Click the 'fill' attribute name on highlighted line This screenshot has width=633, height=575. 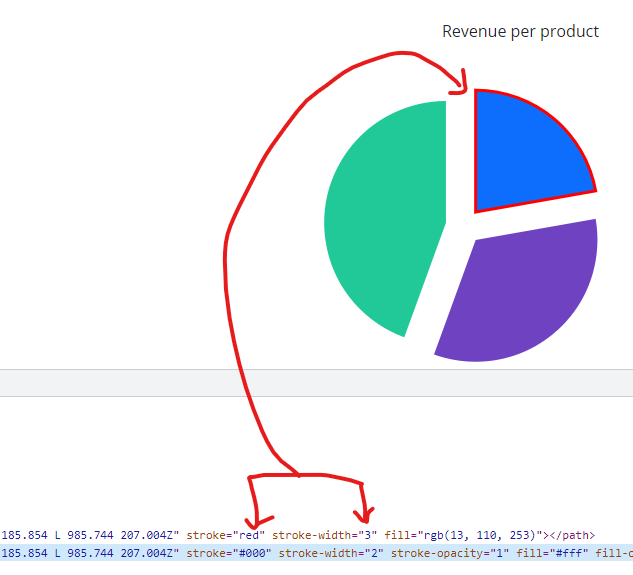click(x=528, y=553)
